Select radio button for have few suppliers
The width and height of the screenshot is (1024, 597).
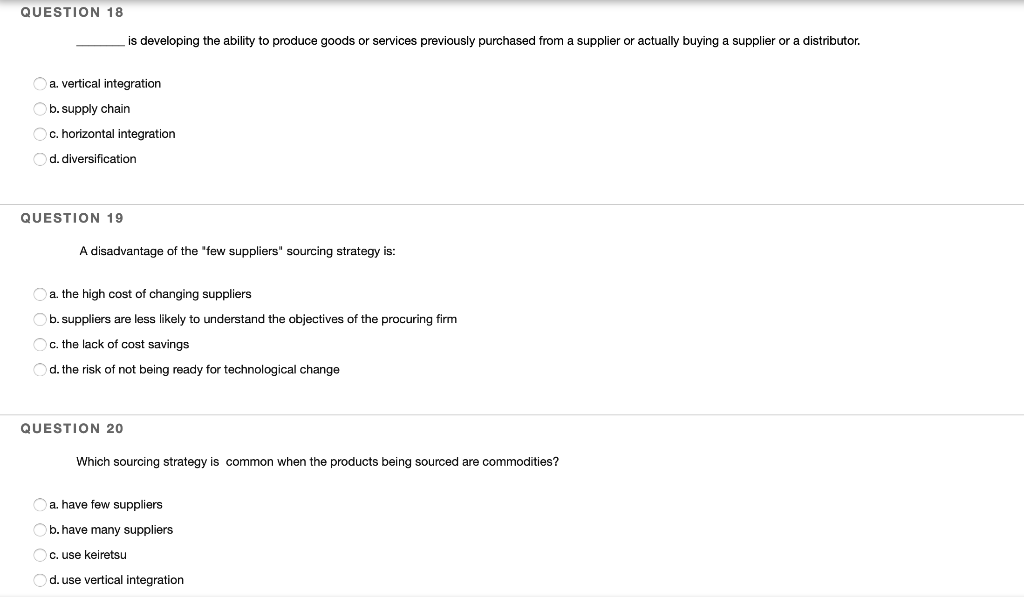39,505
